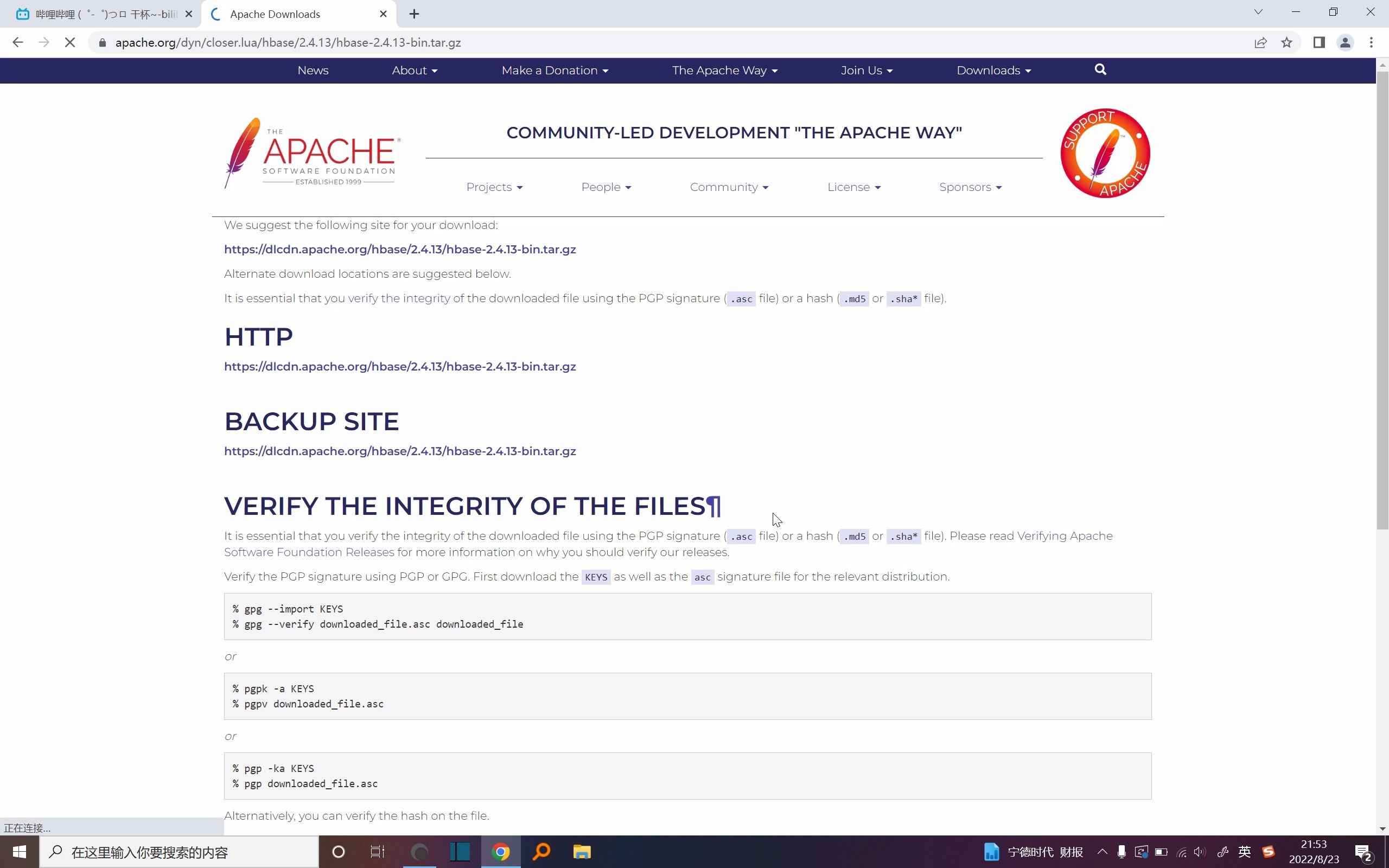Click the HTTP heading
The width and height of the screenshot is (1389, 868).
coord(258,337)
